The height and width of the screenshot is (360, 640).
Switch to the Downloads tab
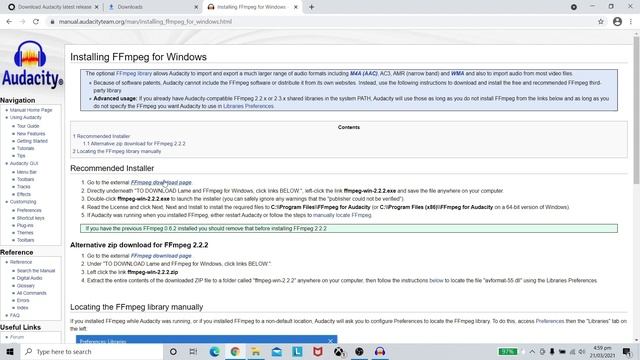(153, 7)
